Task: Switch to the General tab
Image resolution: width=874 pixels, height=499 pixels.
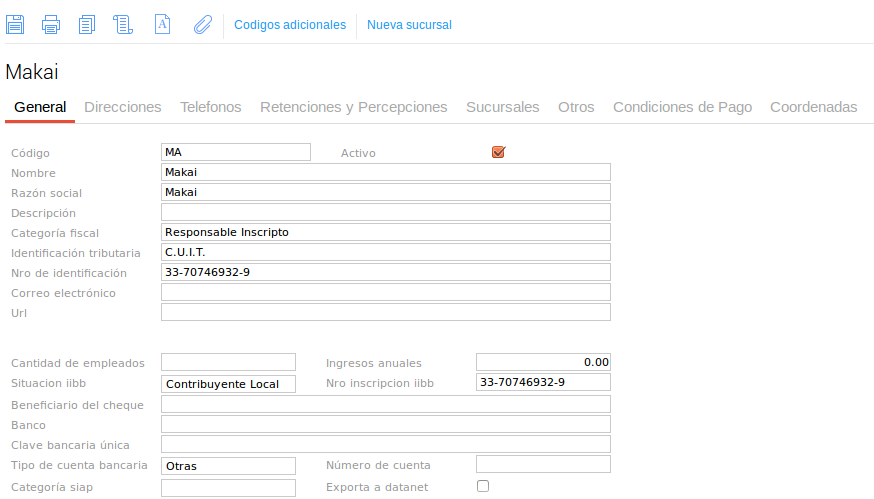Action: [x=40, y=107]
